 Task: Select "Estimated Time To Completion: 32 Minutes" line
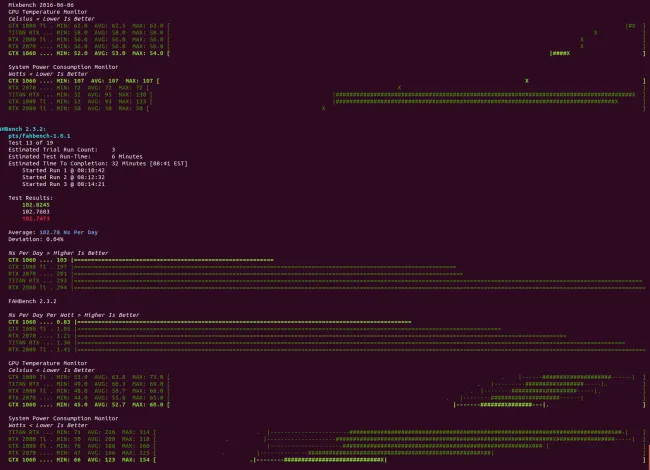pos(98,163)
